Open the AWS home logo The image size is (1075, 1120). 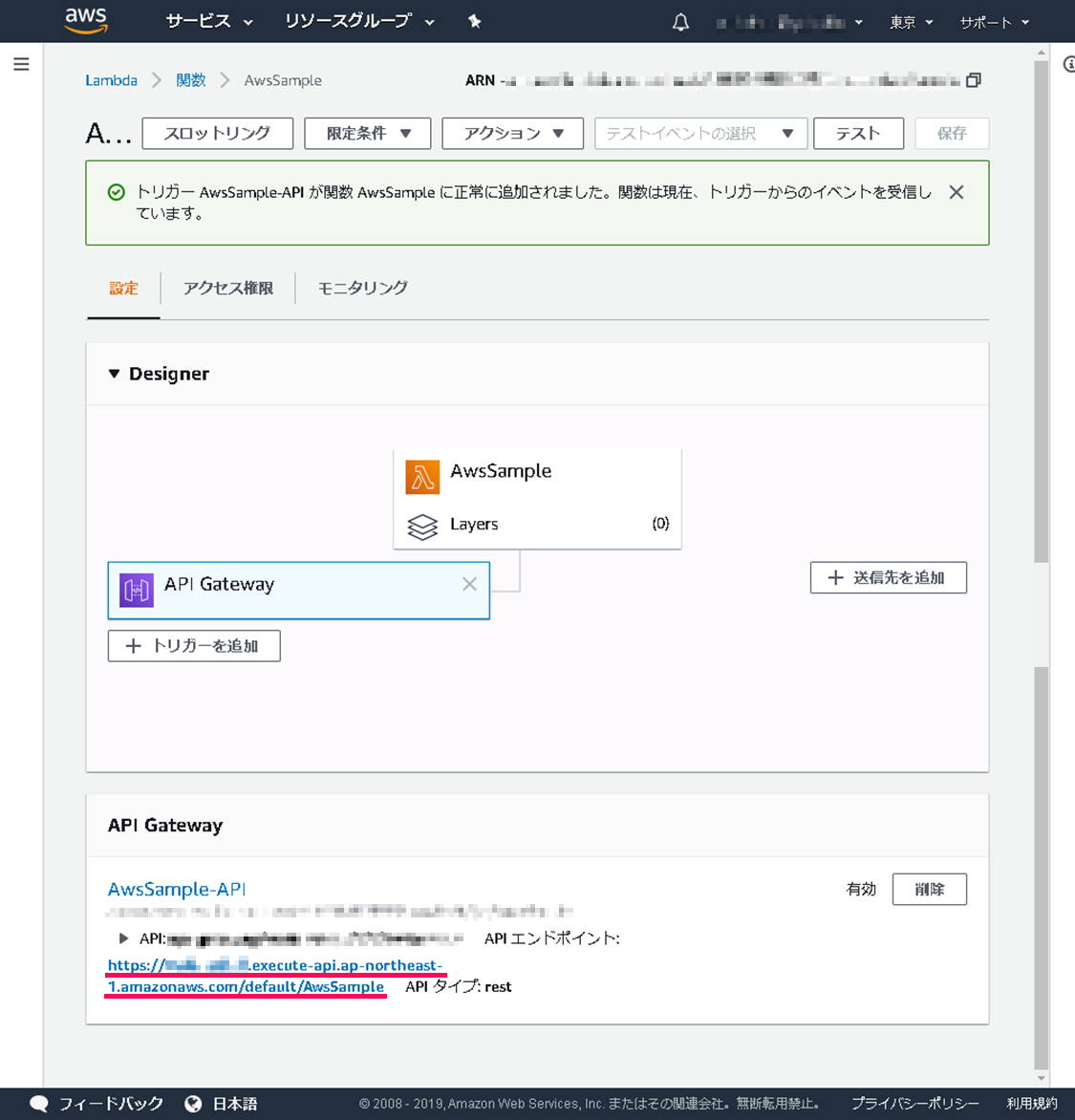coord(86,21)
